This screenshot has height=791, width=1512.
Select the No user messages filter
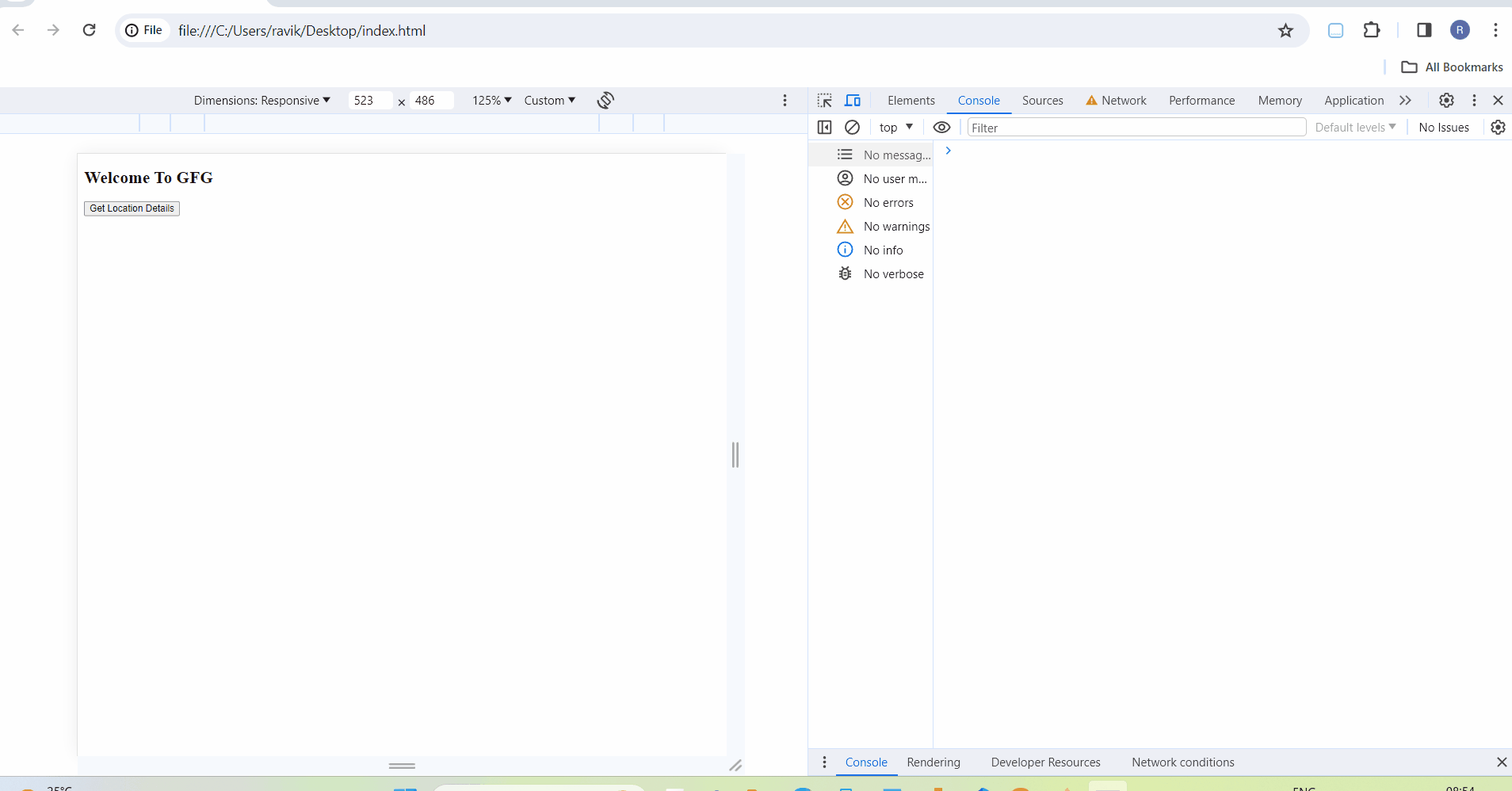[871, 178]
